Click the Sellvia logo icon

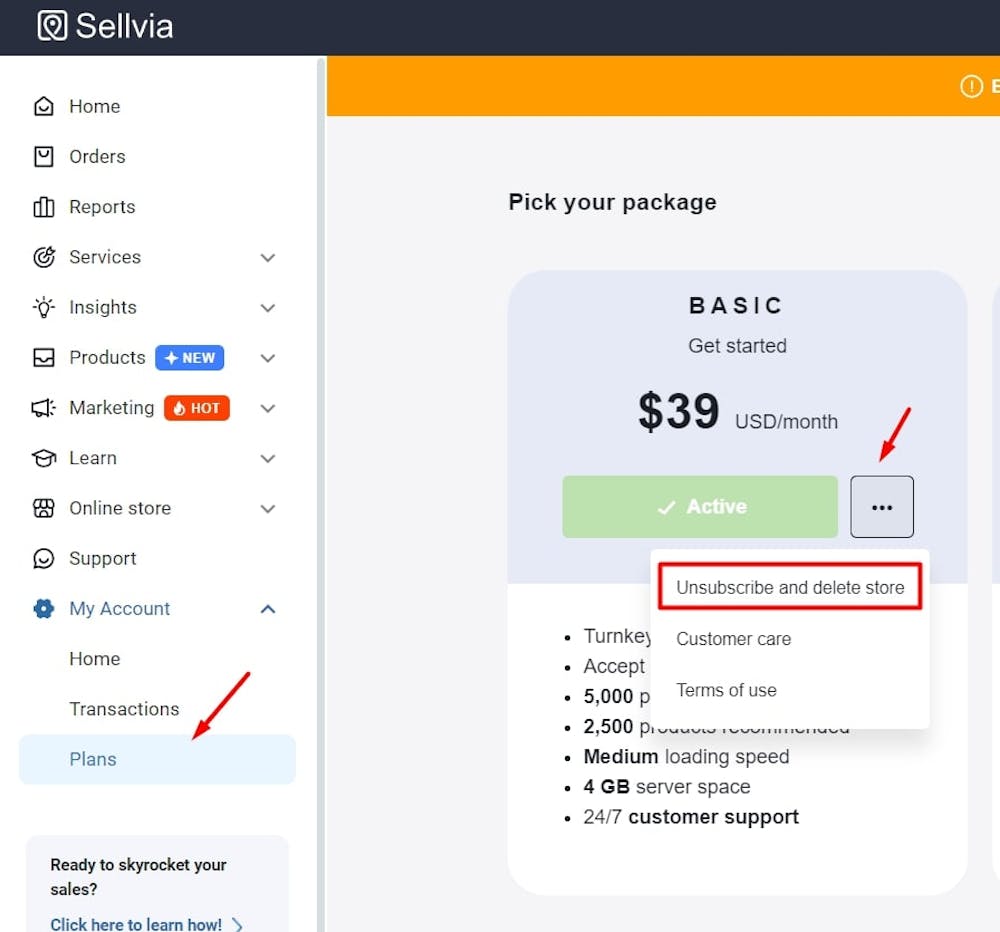pos(52,25)
